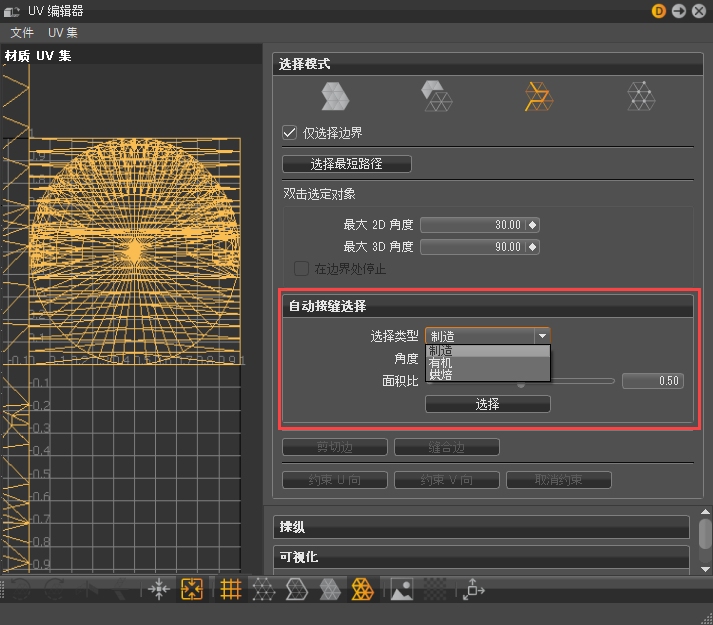Viewport: 713px width, 625px height.
Task: Expand the 操纵 panel
Action: coord(482,527)
